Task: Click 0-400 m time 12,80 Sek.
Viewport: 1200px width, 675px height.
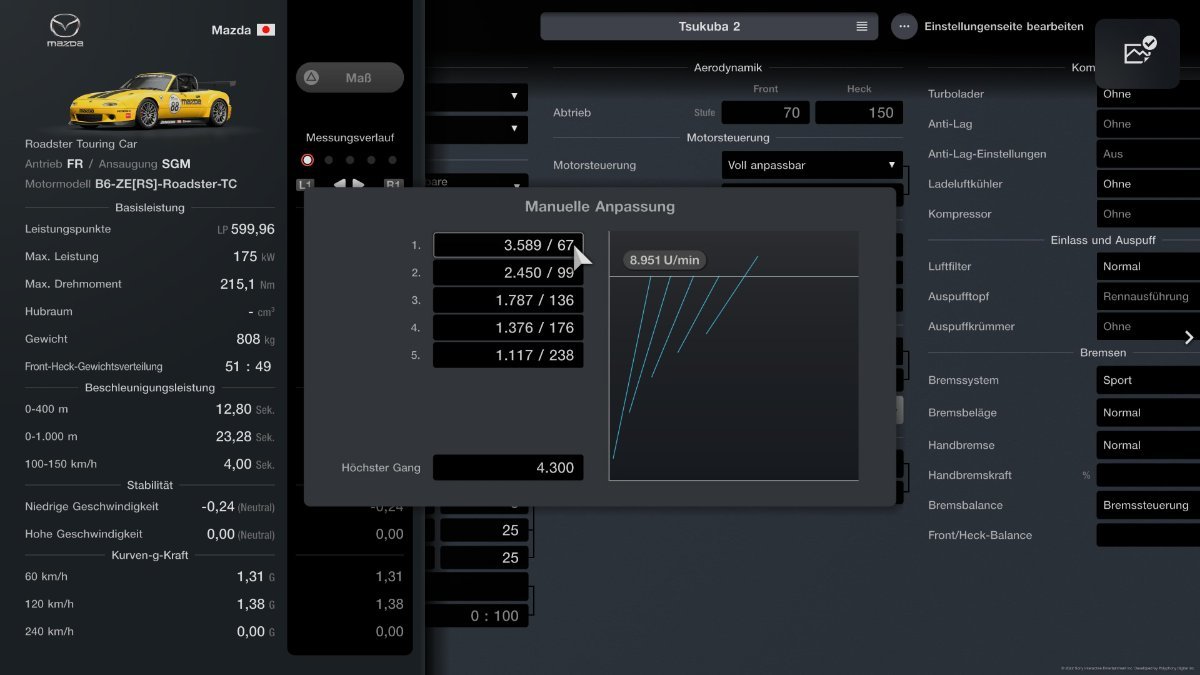Action: [245, 409]
